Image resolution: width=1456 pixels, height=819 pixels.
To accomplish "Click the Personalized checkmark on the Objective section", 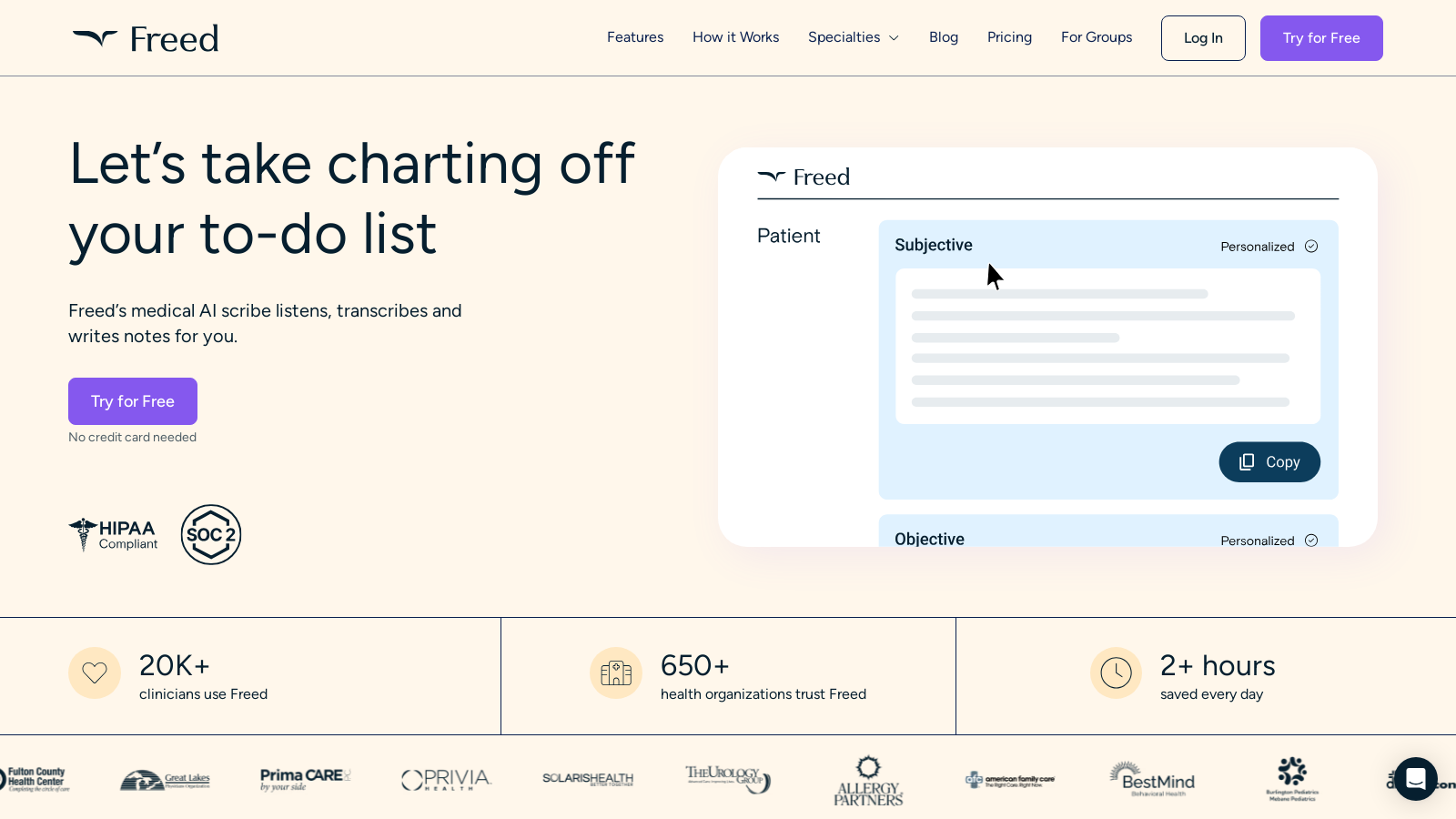I will (1311, 540).
